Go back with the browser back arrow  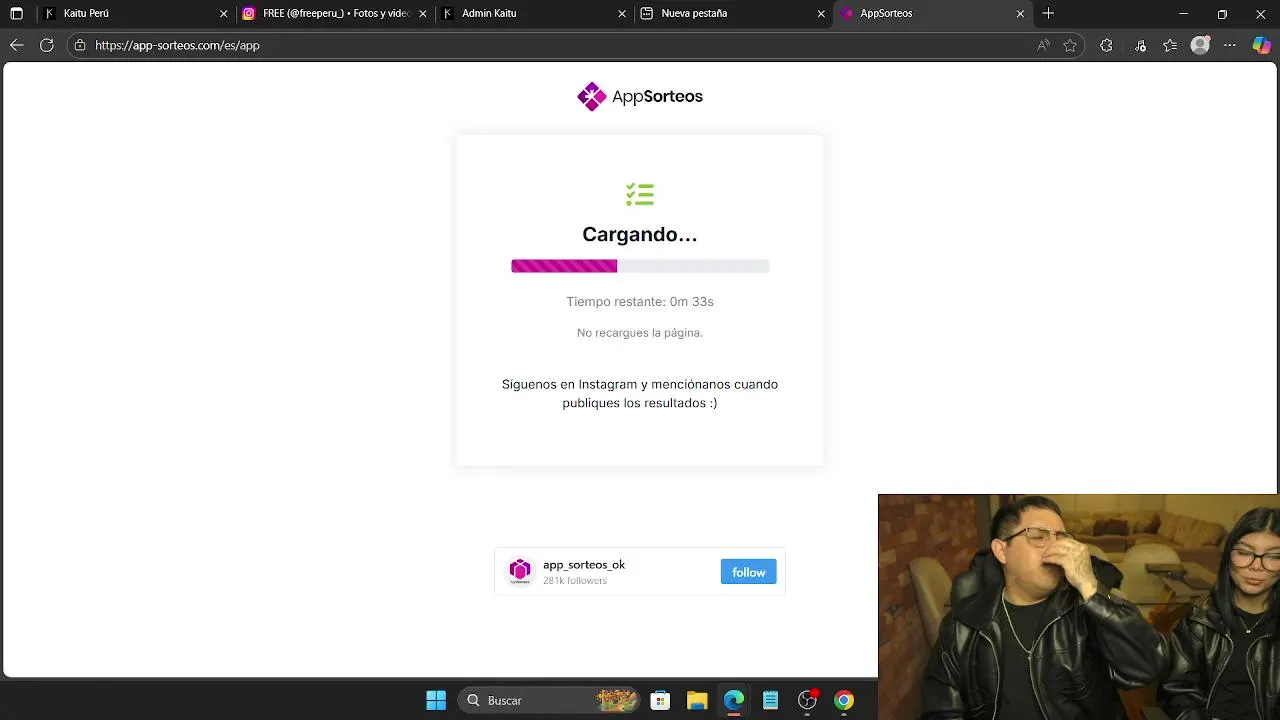pyautogui.click(x=16, y=45)
